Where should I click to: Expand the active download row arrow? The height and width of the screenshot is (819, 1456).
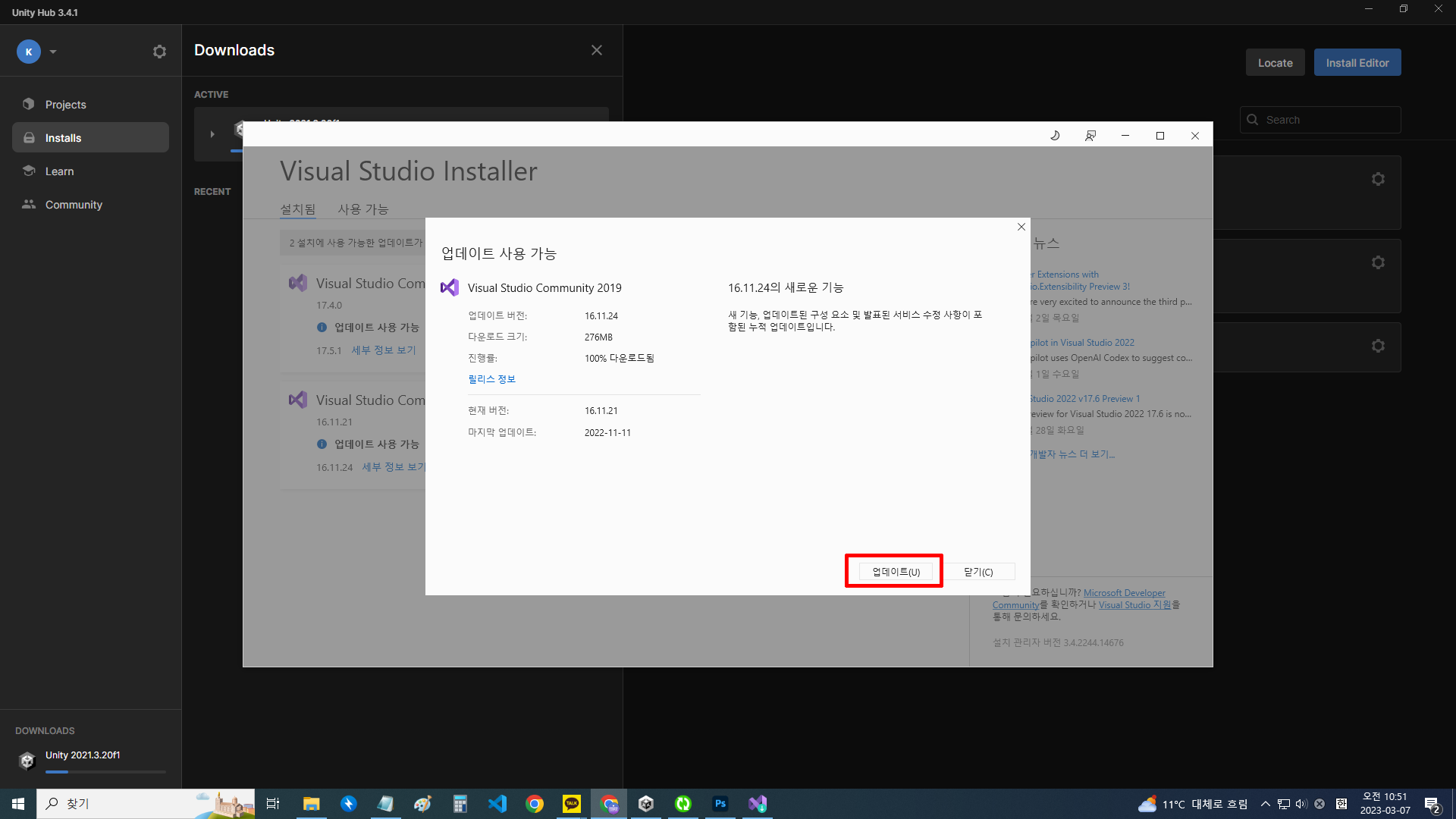click(212, 134)
